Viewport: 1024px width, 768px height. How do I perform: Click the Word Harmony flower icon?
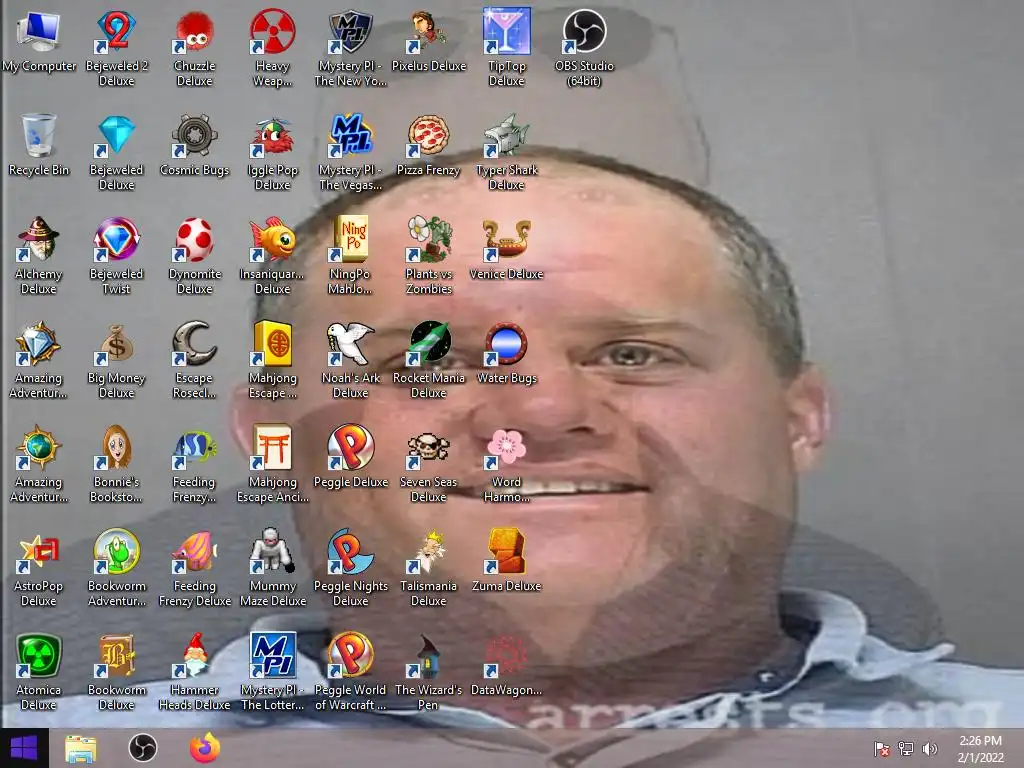click(507, 447)
